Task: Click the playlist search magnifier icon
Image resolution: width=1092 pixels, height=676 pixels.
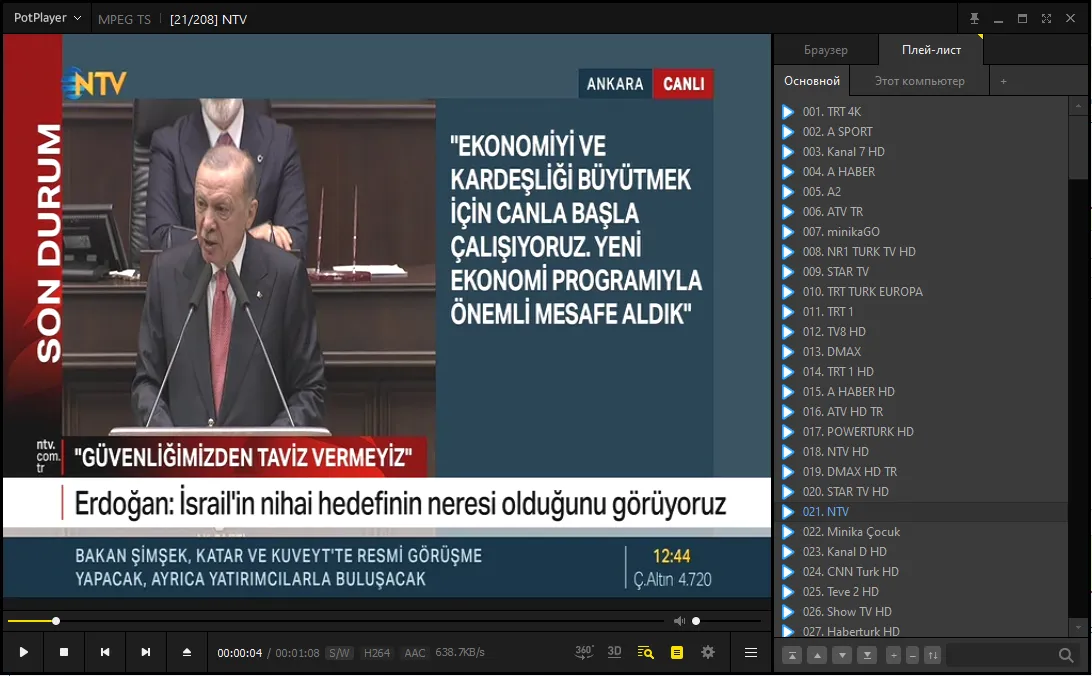Action: click(1066, 655)
